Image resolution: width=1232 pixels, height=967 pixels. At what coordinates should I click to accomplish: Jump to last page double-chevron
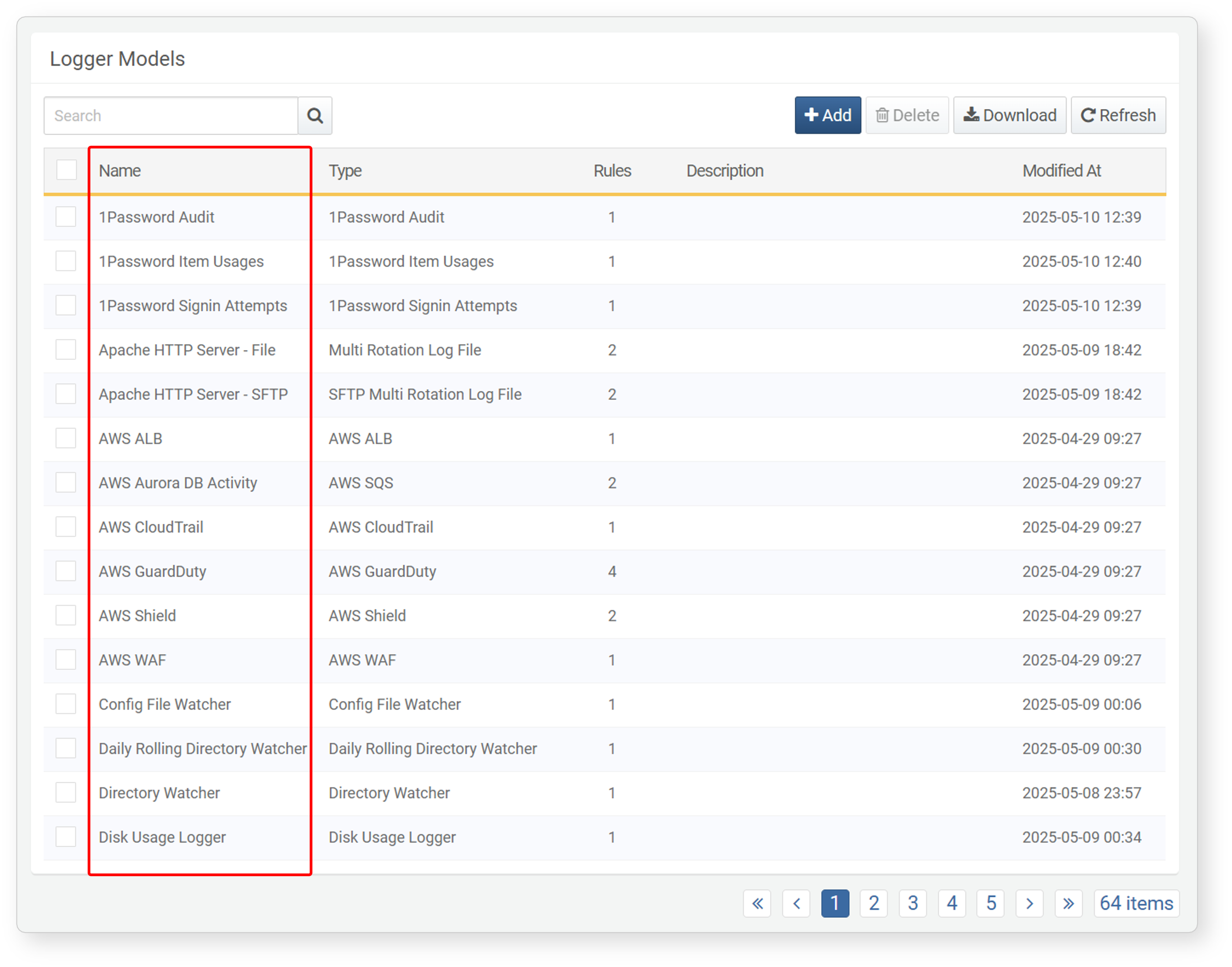click(x=1069, y=903)
